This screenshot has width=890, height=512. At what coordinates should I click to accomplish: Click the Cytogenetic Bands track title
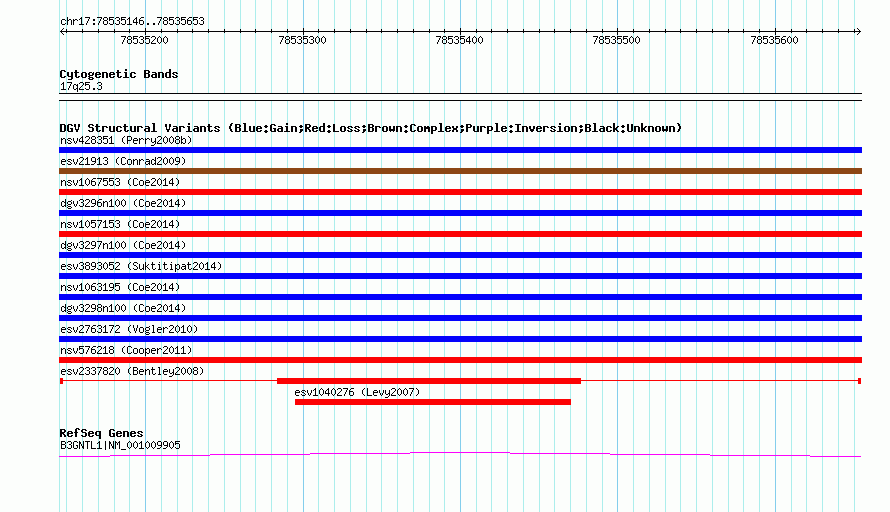point(119,74)
